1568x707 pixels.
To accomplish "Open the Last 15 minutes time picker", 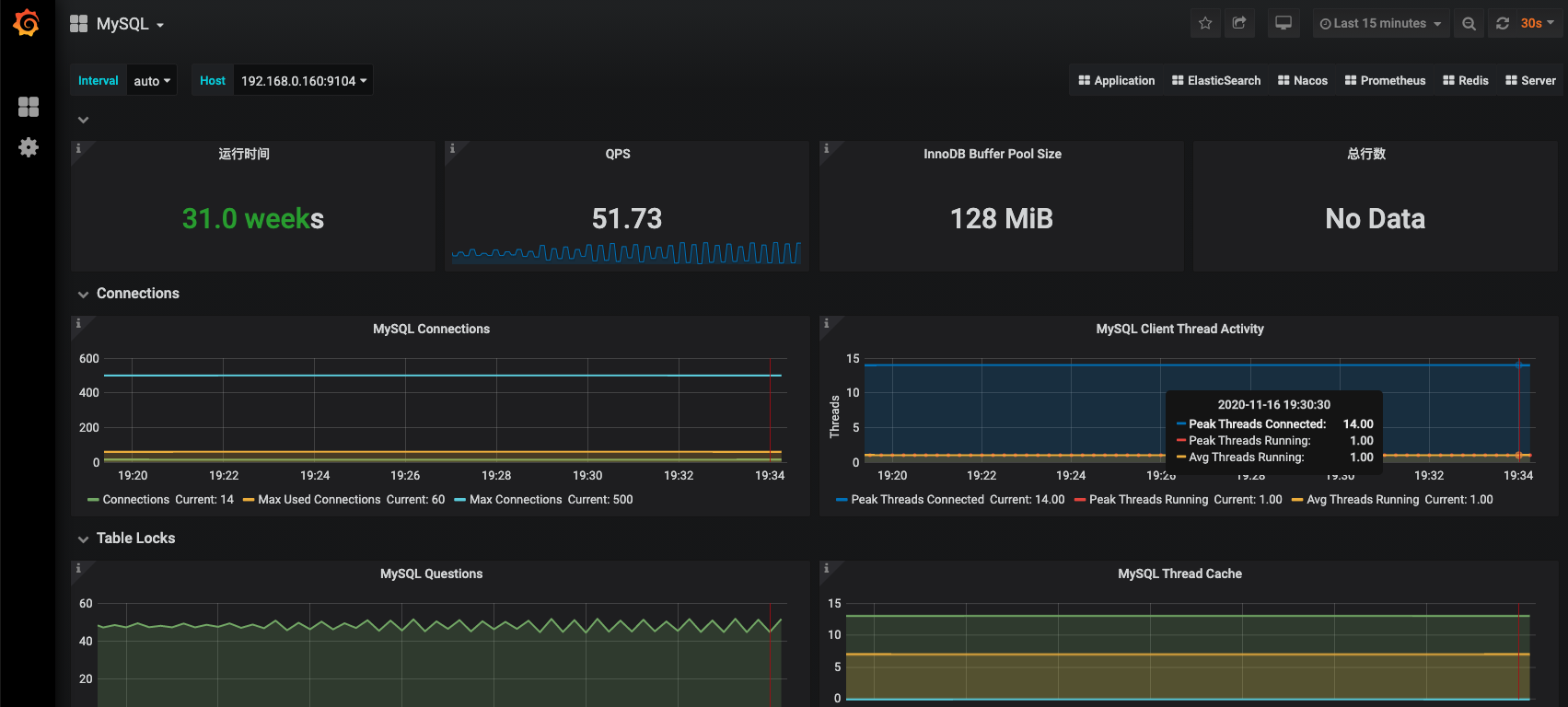I will [x=1380, y=23].
